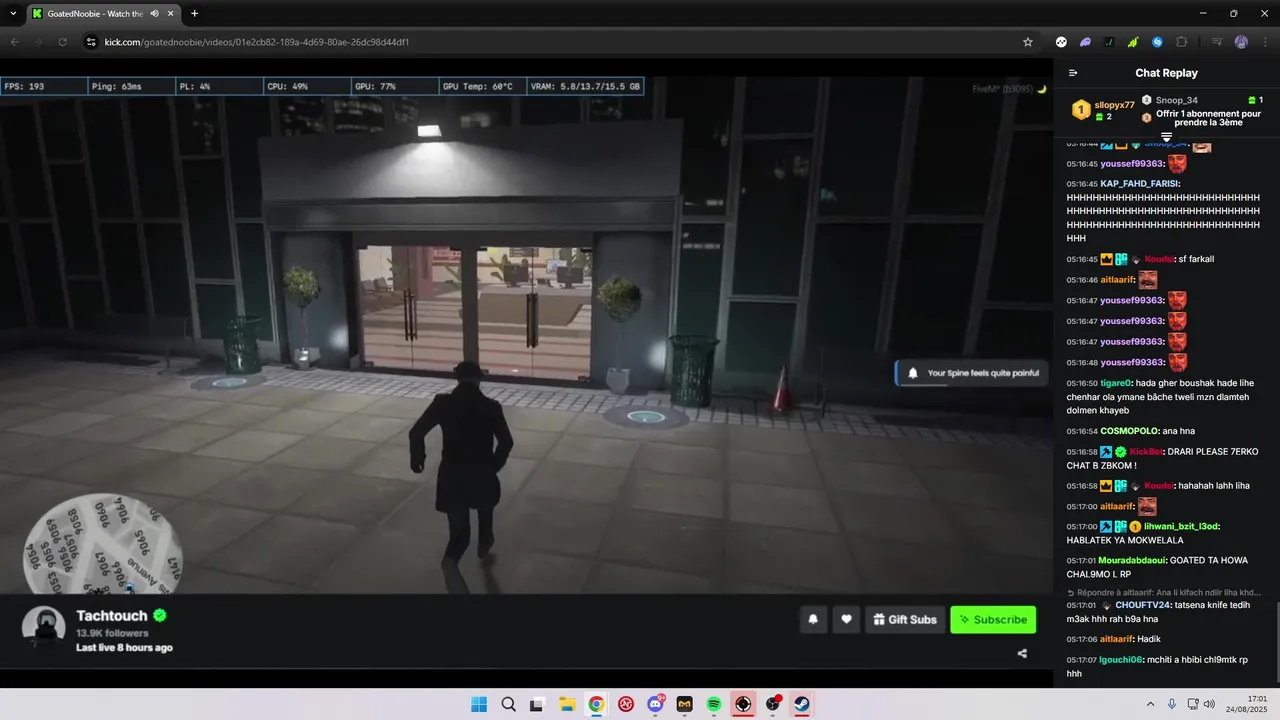Go back to the previous page
The image size is (1280, 720).
(14, 42)
